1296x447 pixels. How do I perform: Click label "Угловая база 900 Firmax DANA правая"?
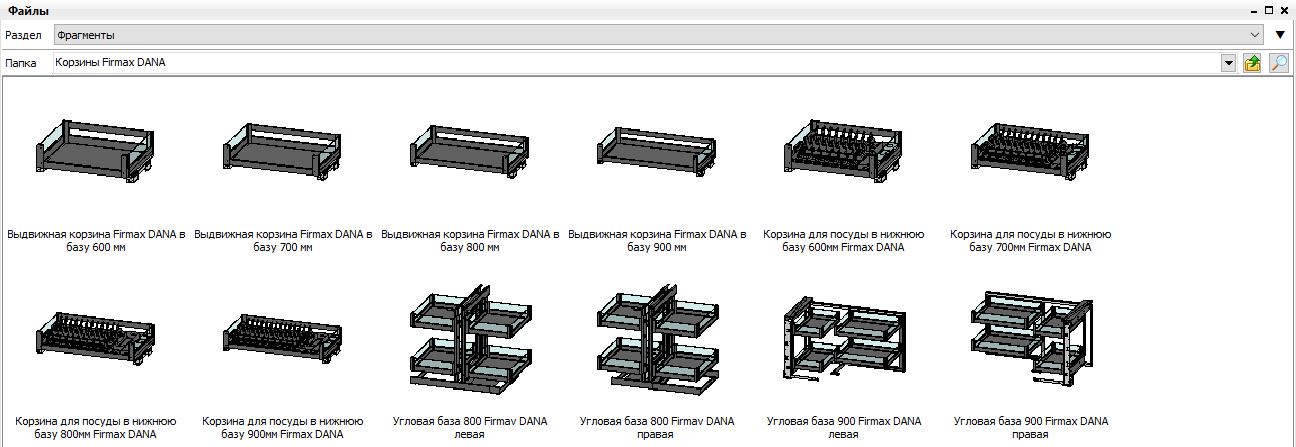click(1031, 428)
